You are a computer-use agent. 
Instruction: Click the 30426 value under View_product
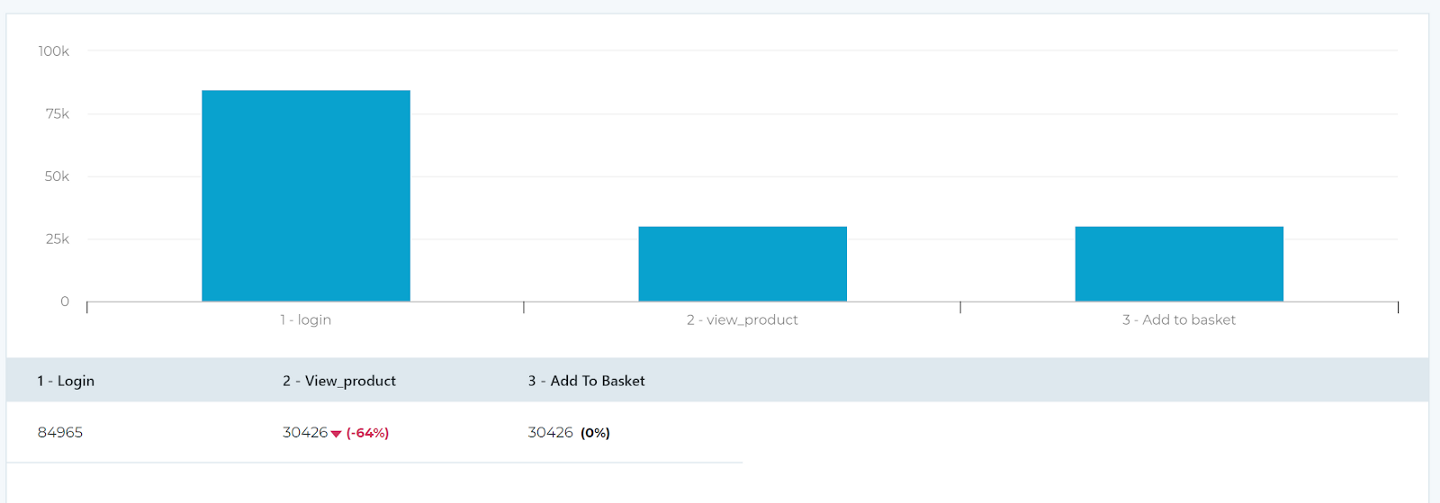(305, 433)
